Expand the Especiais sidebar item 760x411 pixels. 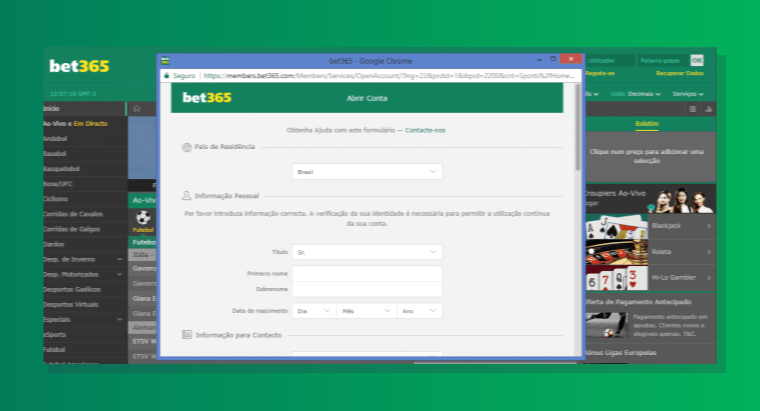(x=120, y=319)
